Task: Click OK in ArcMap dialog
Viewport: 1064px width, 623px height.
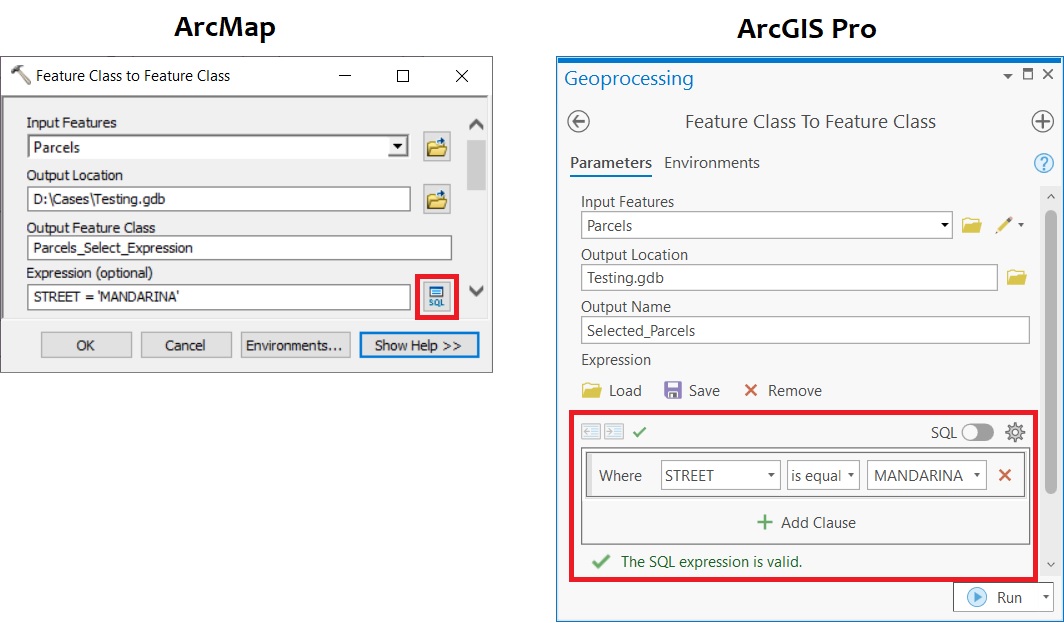Action: click(86, 345)
